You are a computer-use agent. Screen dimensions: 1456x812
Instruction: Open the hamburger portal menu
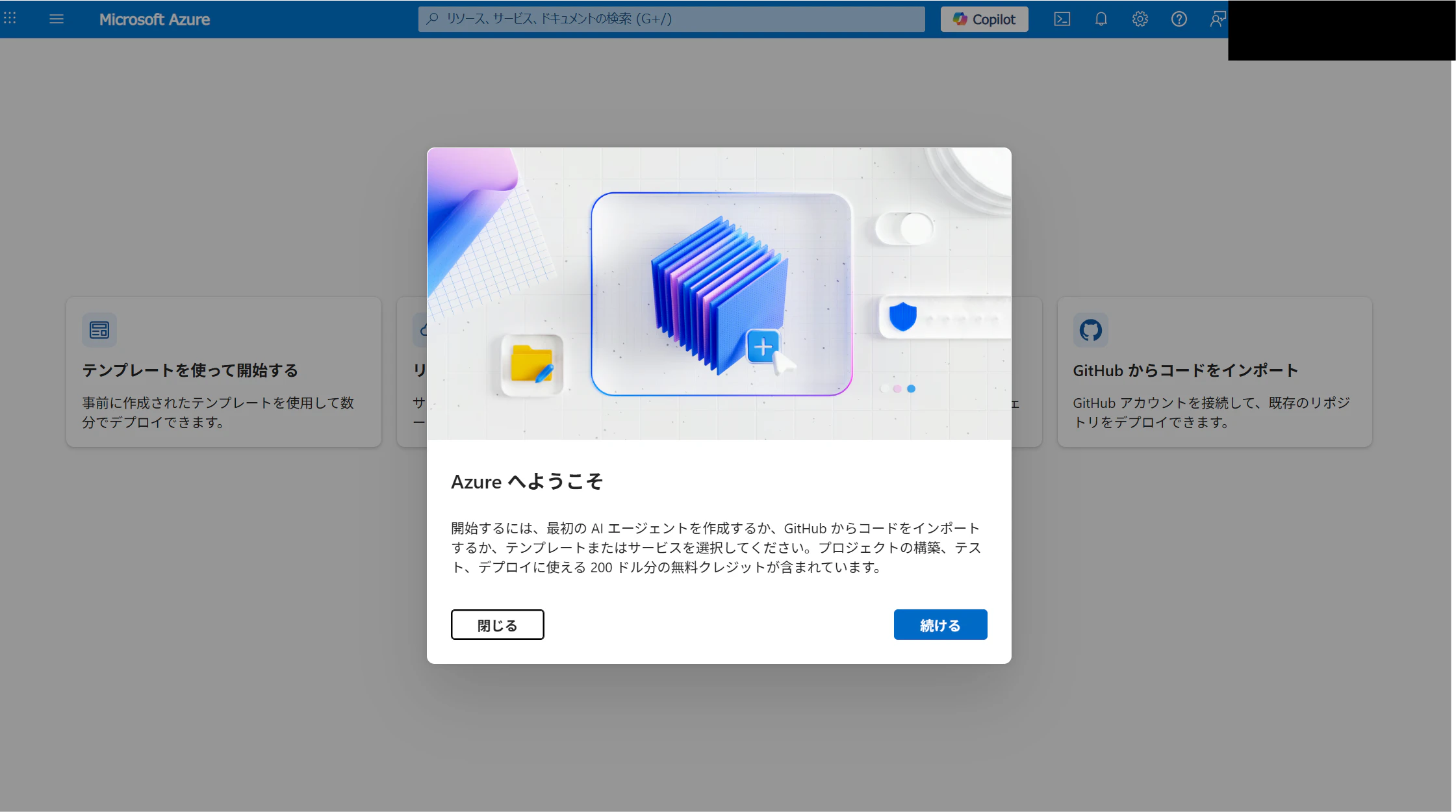(57, 19)
